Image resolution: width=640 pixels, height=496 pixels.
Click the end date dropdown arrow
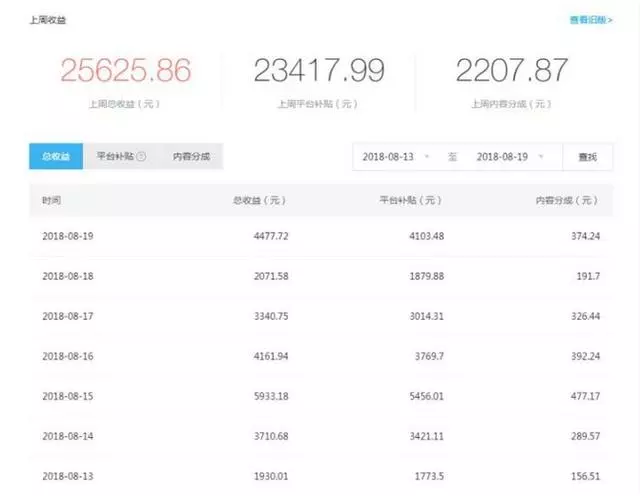[541, 156]
